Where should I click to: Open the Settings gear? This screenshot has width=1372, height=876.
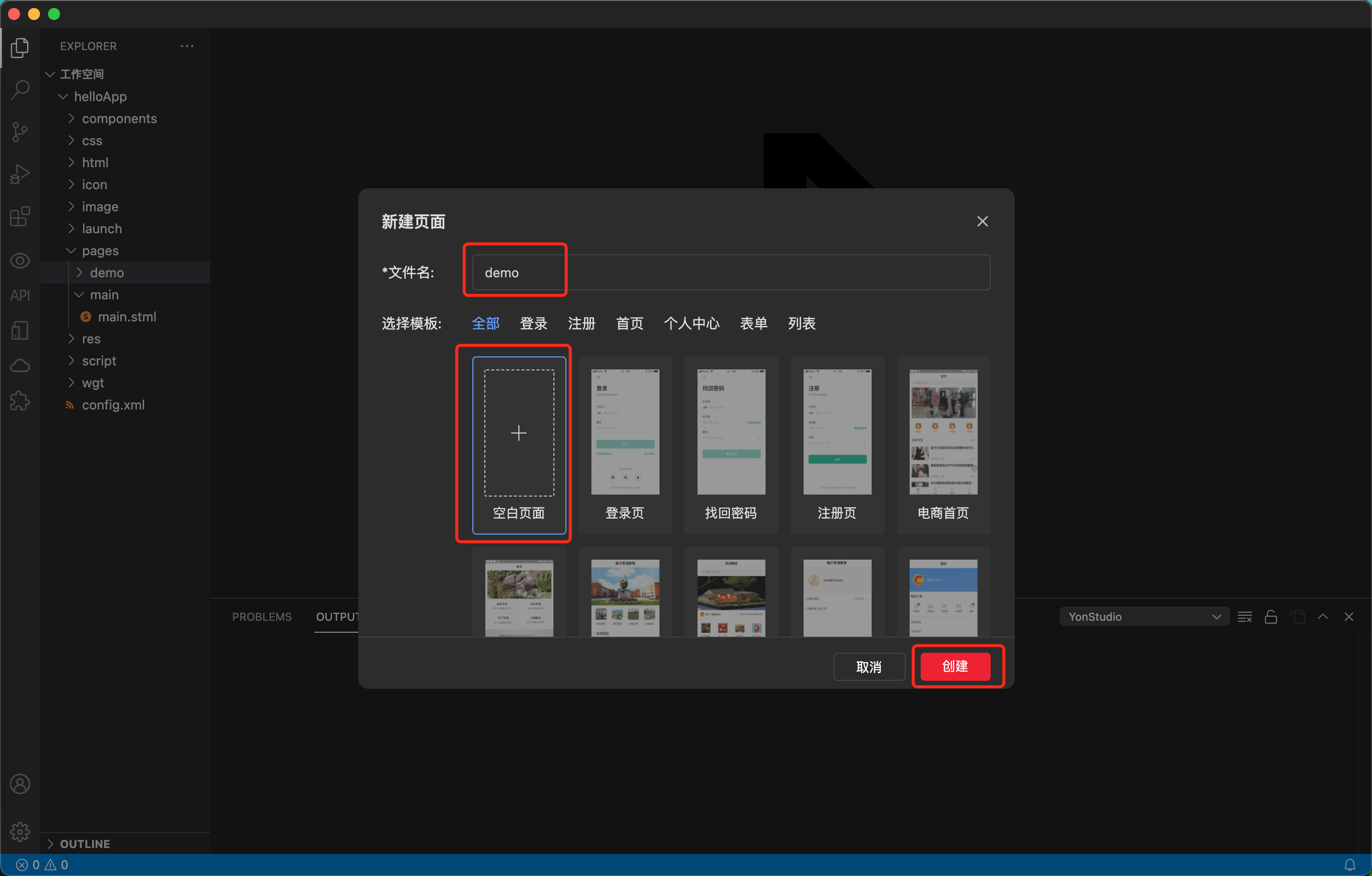pos(21,831)
